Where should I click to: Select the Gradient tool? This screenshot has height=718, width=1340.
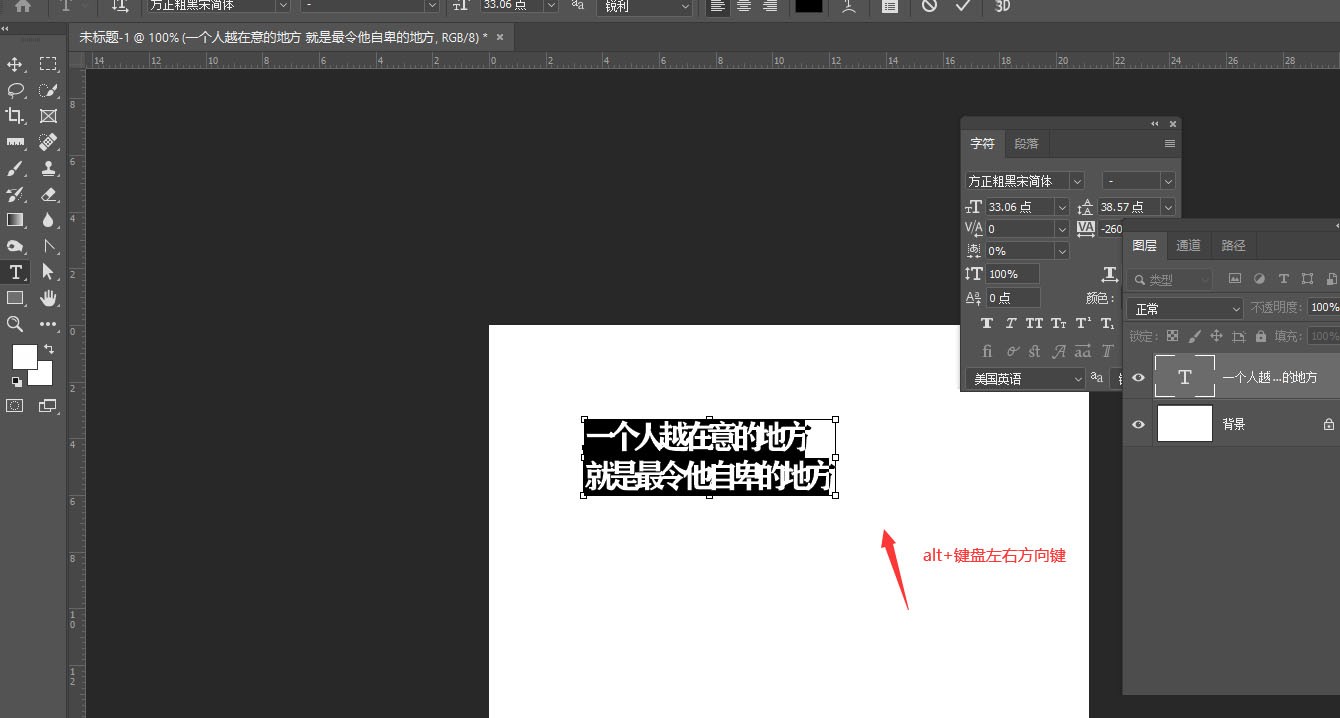pos(15,220)
